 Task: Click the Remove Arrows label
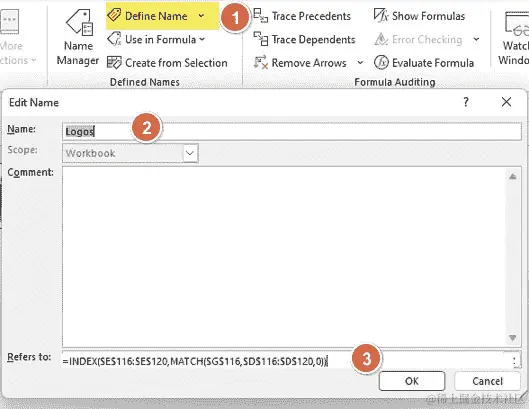pyautogui.click(x=309, y=63)
